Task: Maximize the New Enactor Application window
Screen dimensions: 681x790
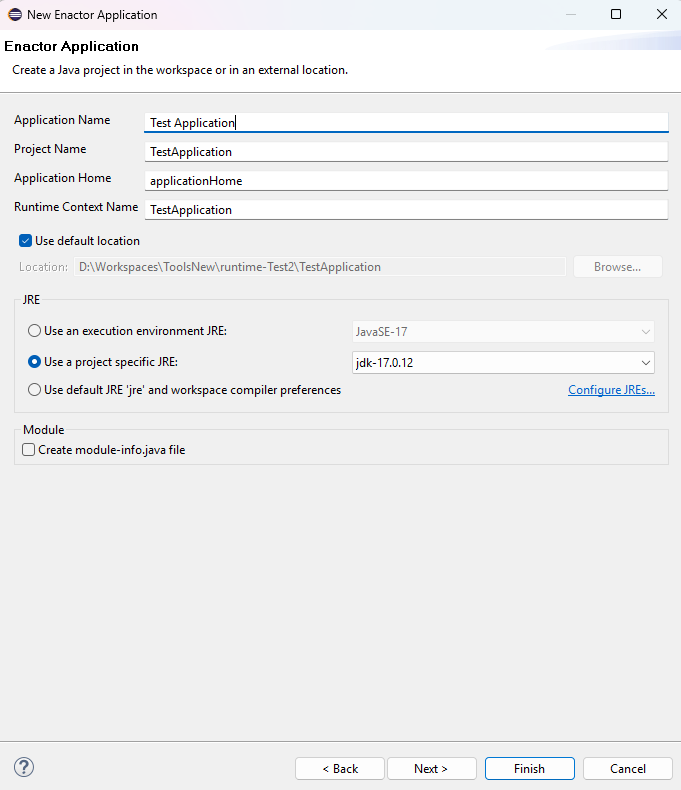Action: pos(616,15)
